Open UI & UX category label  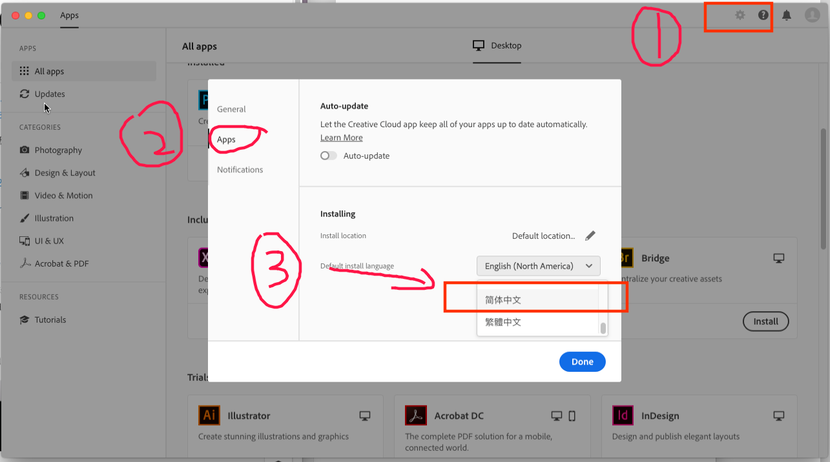tap(49, 241)
